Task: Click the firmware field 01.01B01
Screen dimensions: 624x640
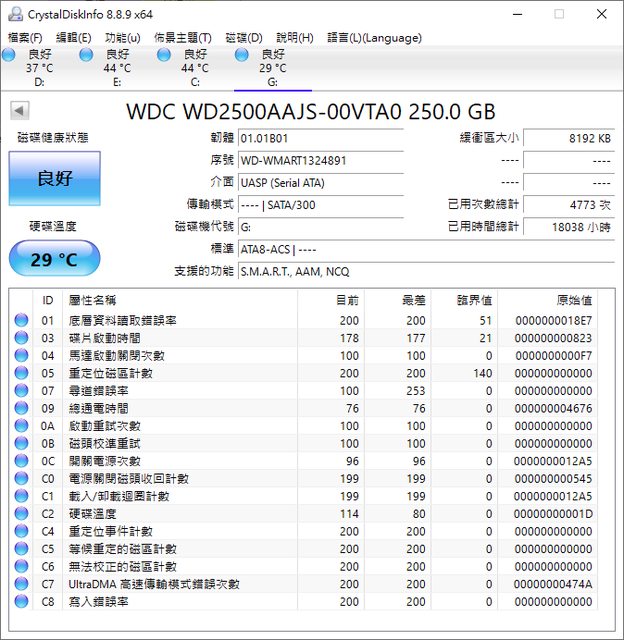Action: coord(320,138)
